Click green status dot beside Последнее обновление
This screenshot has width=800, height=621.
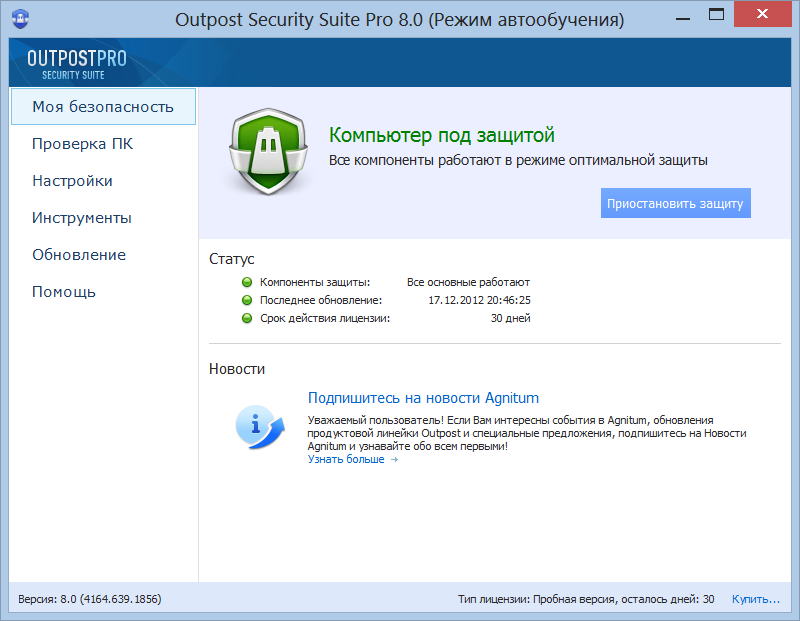click(247, 300)
